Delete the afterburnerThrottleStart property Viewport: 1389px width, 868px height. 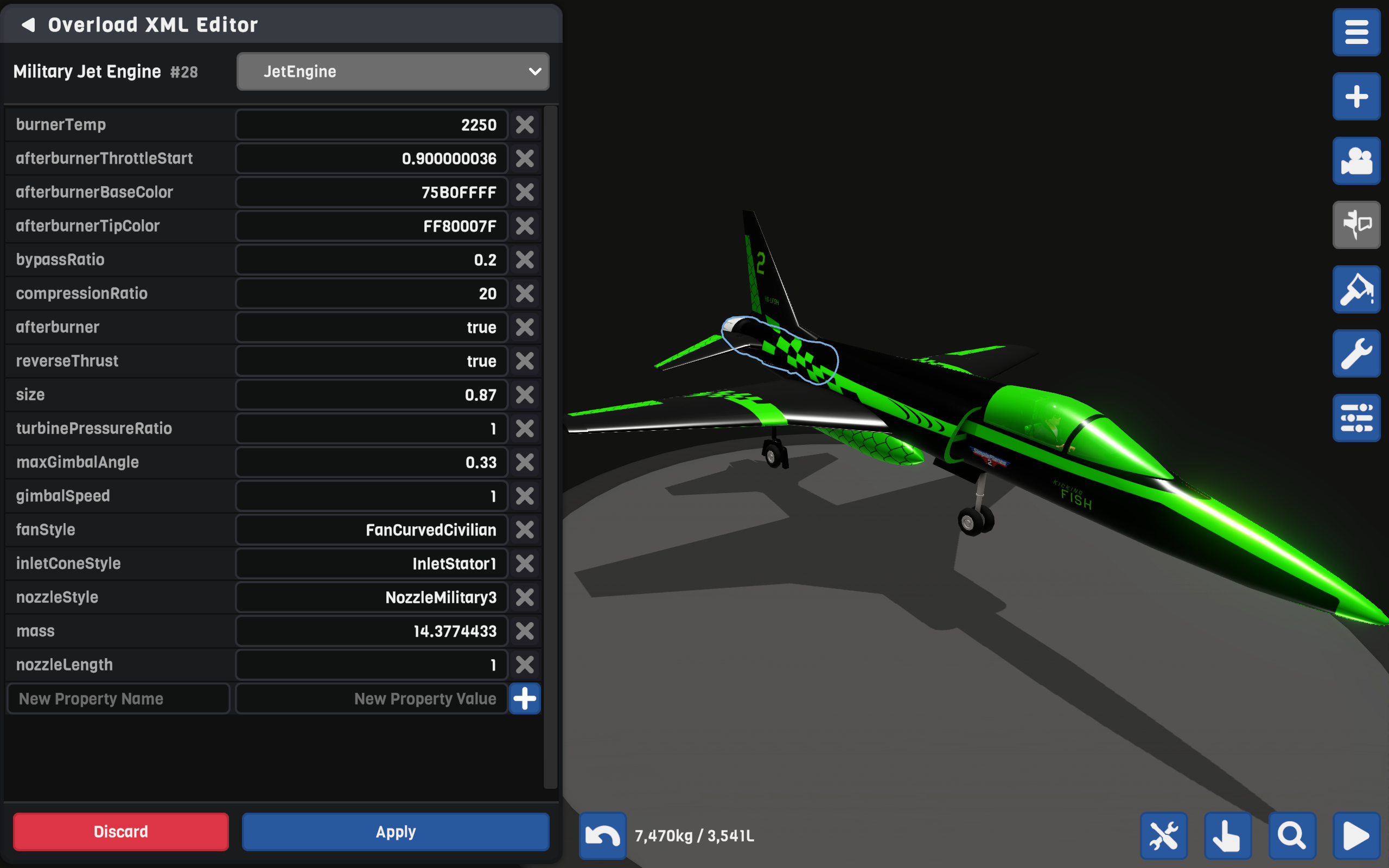pyautogui.click(x=525, y=158)
